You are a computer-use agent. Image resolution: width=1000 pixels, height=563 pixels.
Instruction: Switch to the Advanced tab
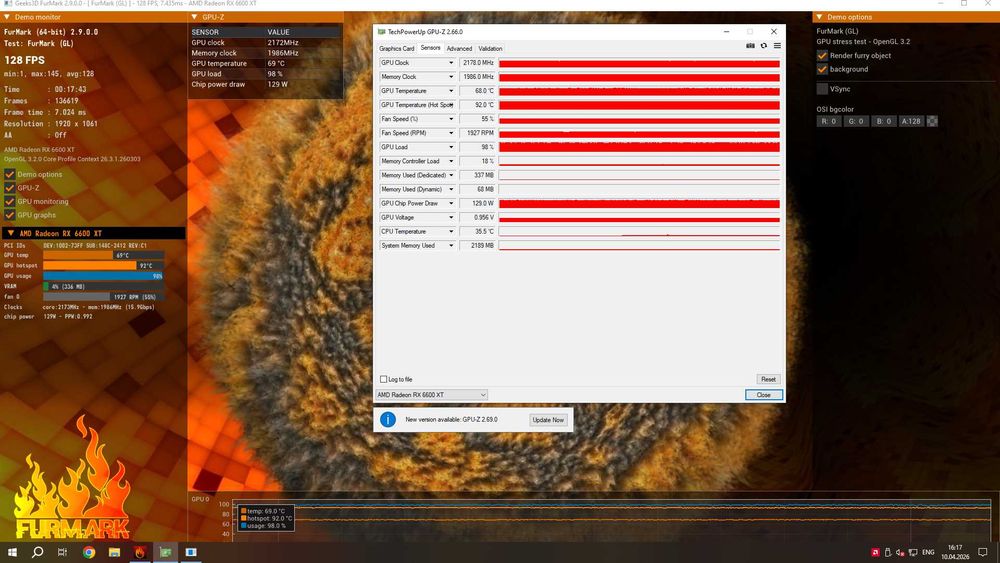(x=459, y=48)
